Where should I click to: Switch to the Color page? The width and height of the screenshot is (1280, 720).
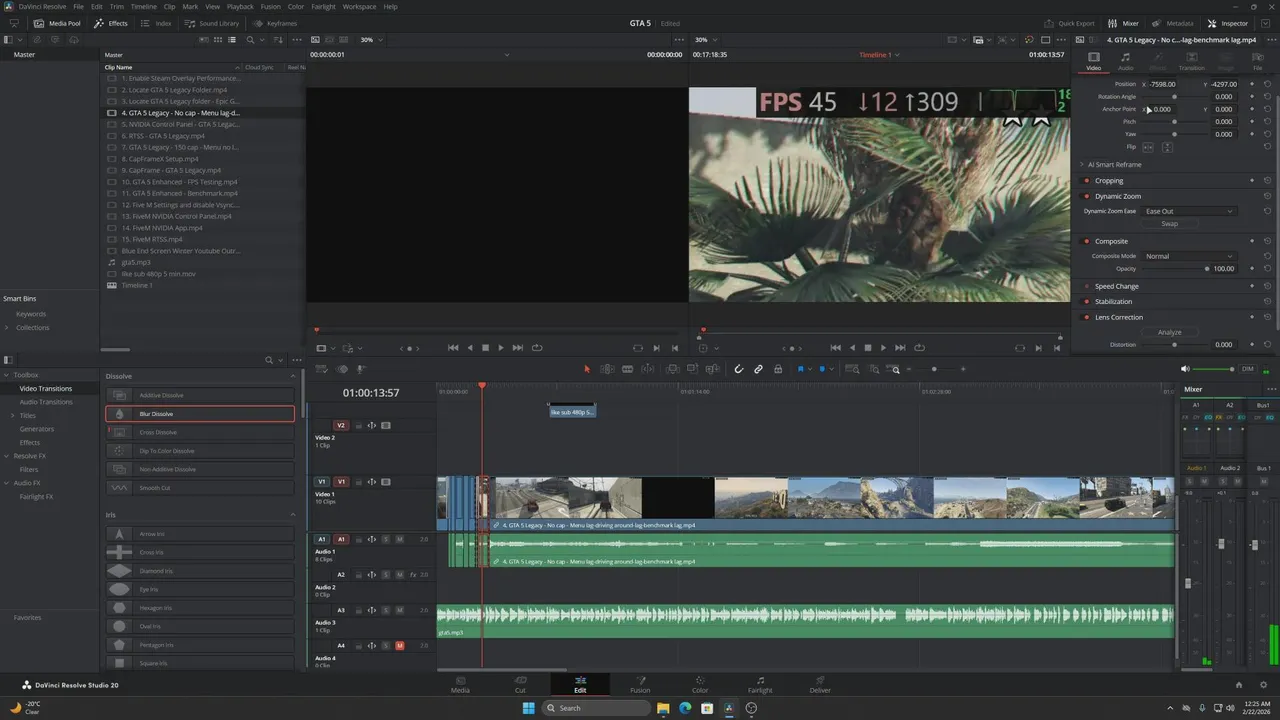point(700,684)
